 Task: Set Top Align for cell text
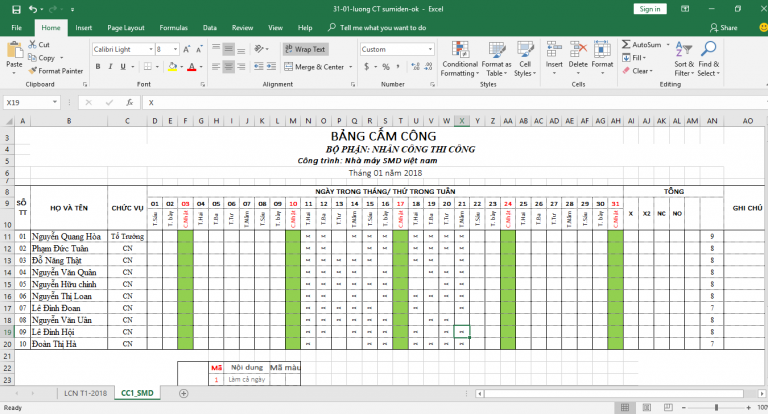(x=216, y=49)
